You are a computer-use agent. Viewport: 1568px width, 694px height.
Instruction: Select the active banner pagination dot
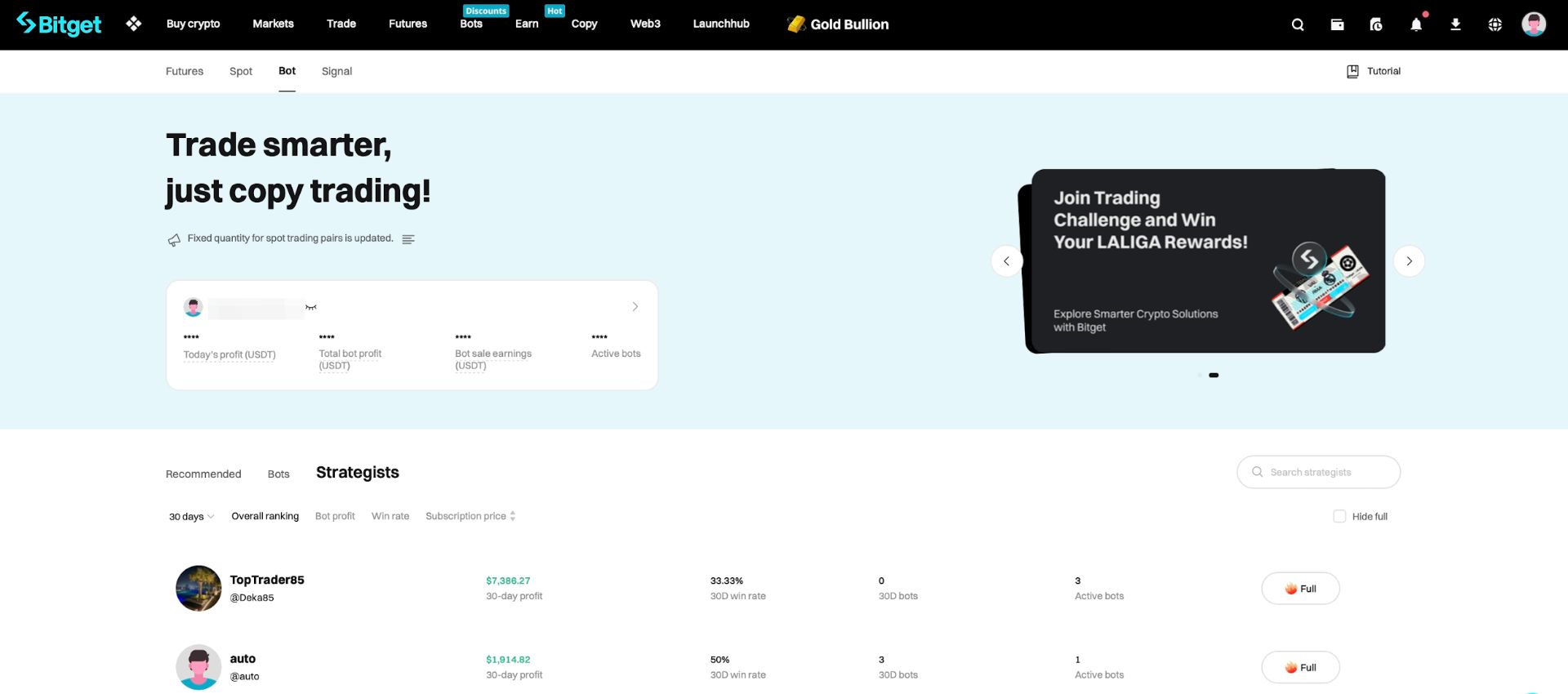[1214, 375]
